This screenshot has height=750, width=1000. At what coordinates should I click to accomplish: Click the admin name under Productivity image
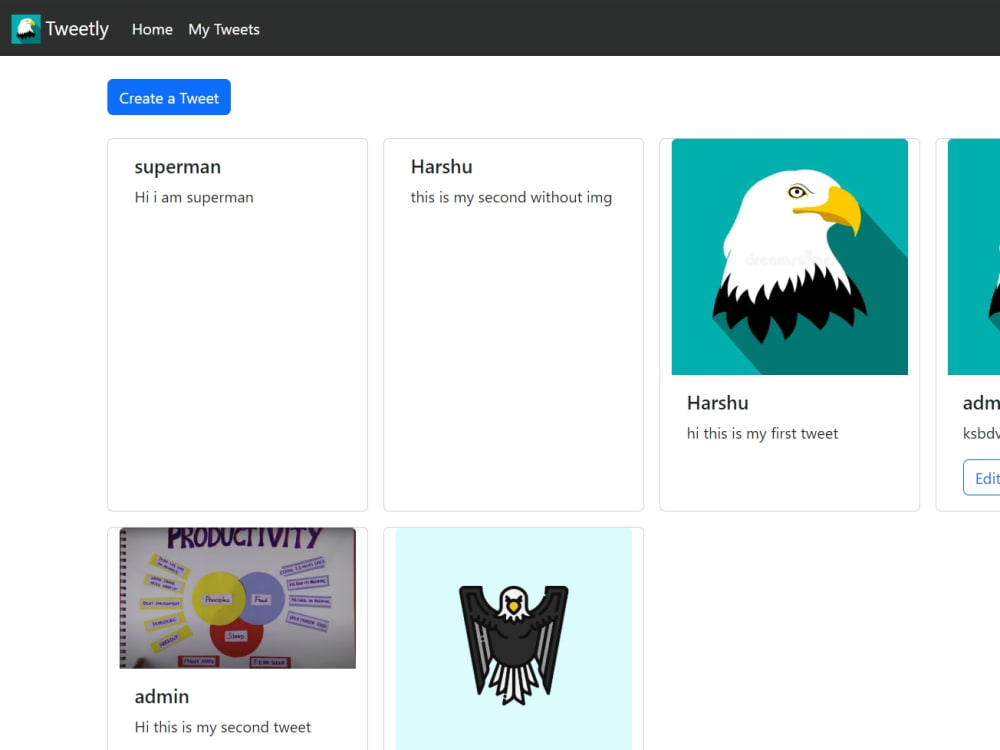point(161,696)
